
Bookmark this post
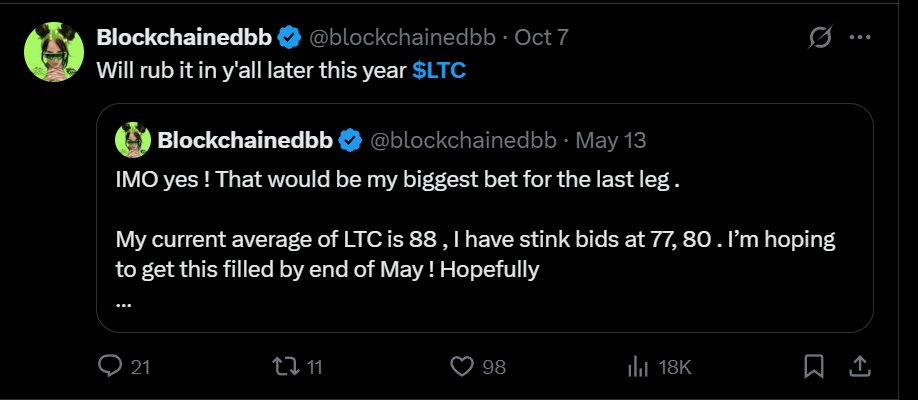(814, 367)
